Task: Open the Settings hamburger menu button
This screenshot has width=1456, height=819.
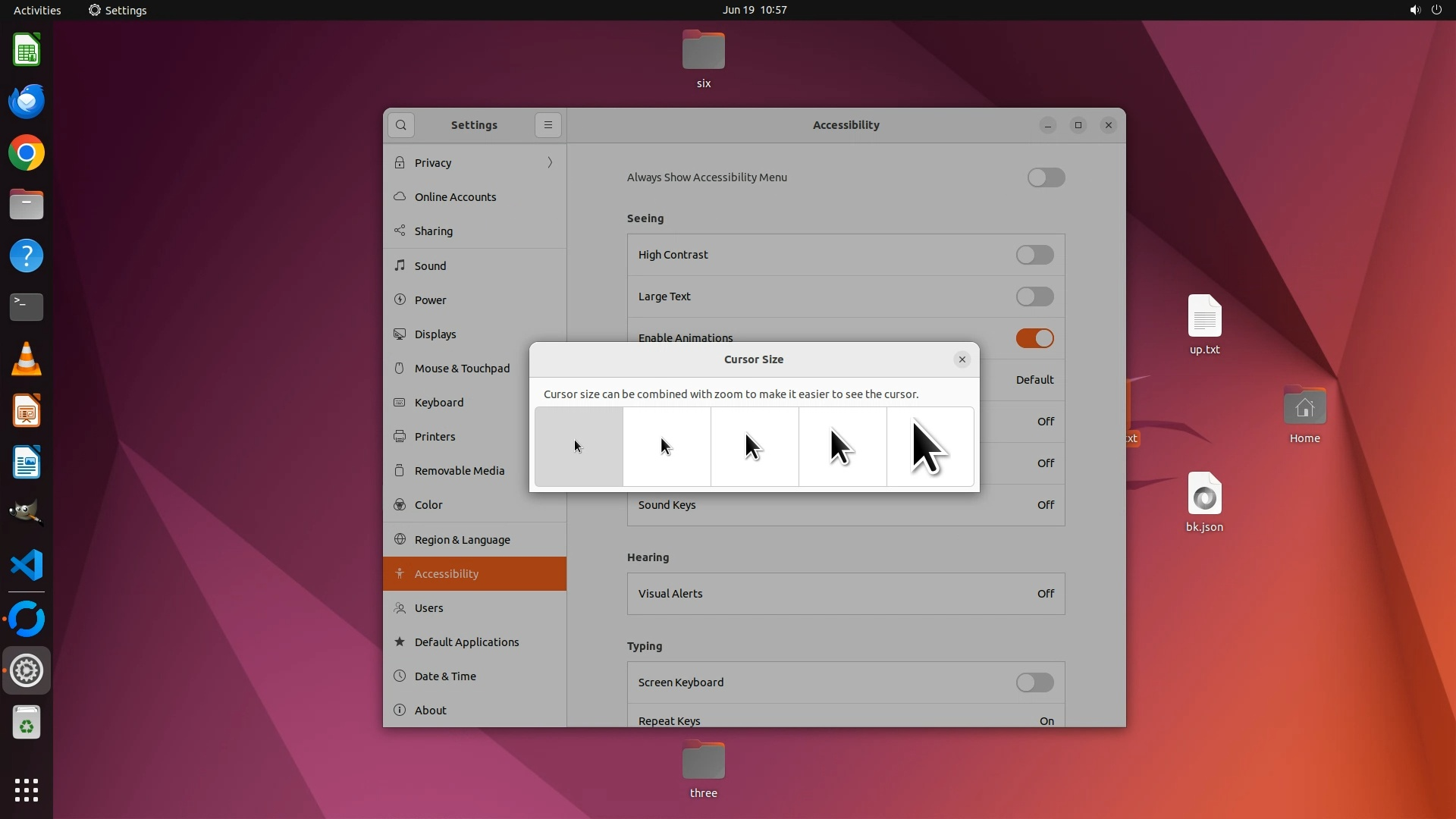Action: (548, 125)
